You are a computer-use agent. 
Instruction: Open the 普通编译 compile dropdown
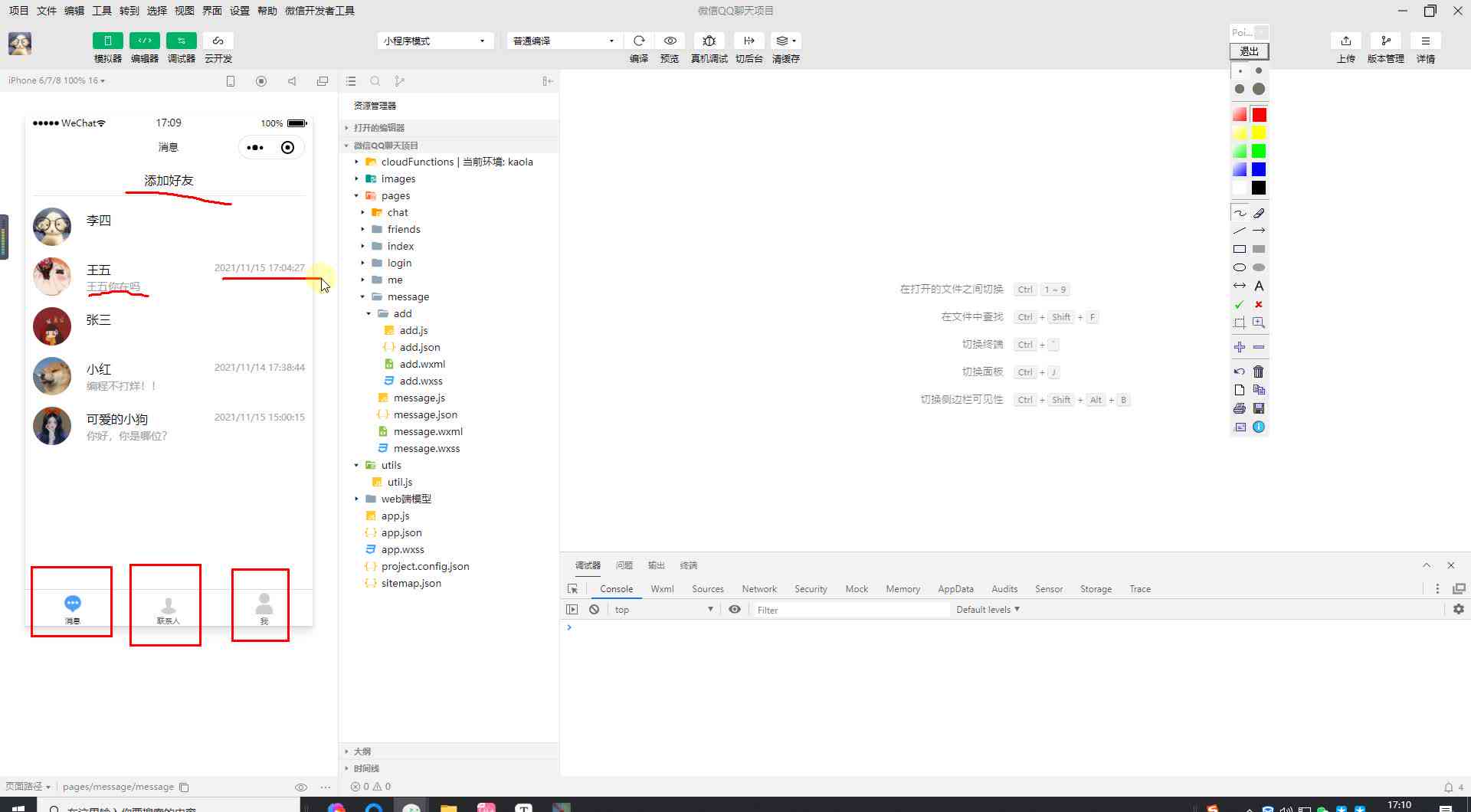tap(564, 41)
